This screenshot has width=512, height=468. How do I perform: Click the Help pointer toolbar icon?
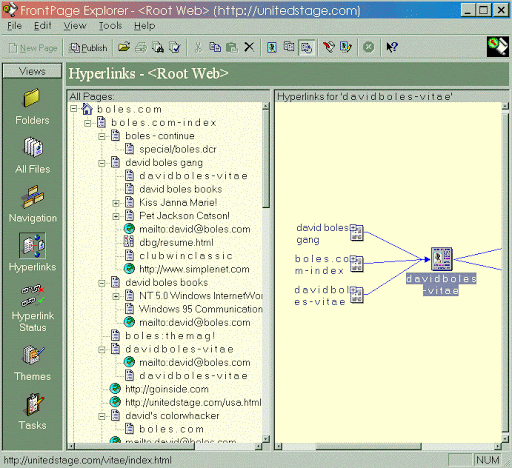tap(392, 47)
